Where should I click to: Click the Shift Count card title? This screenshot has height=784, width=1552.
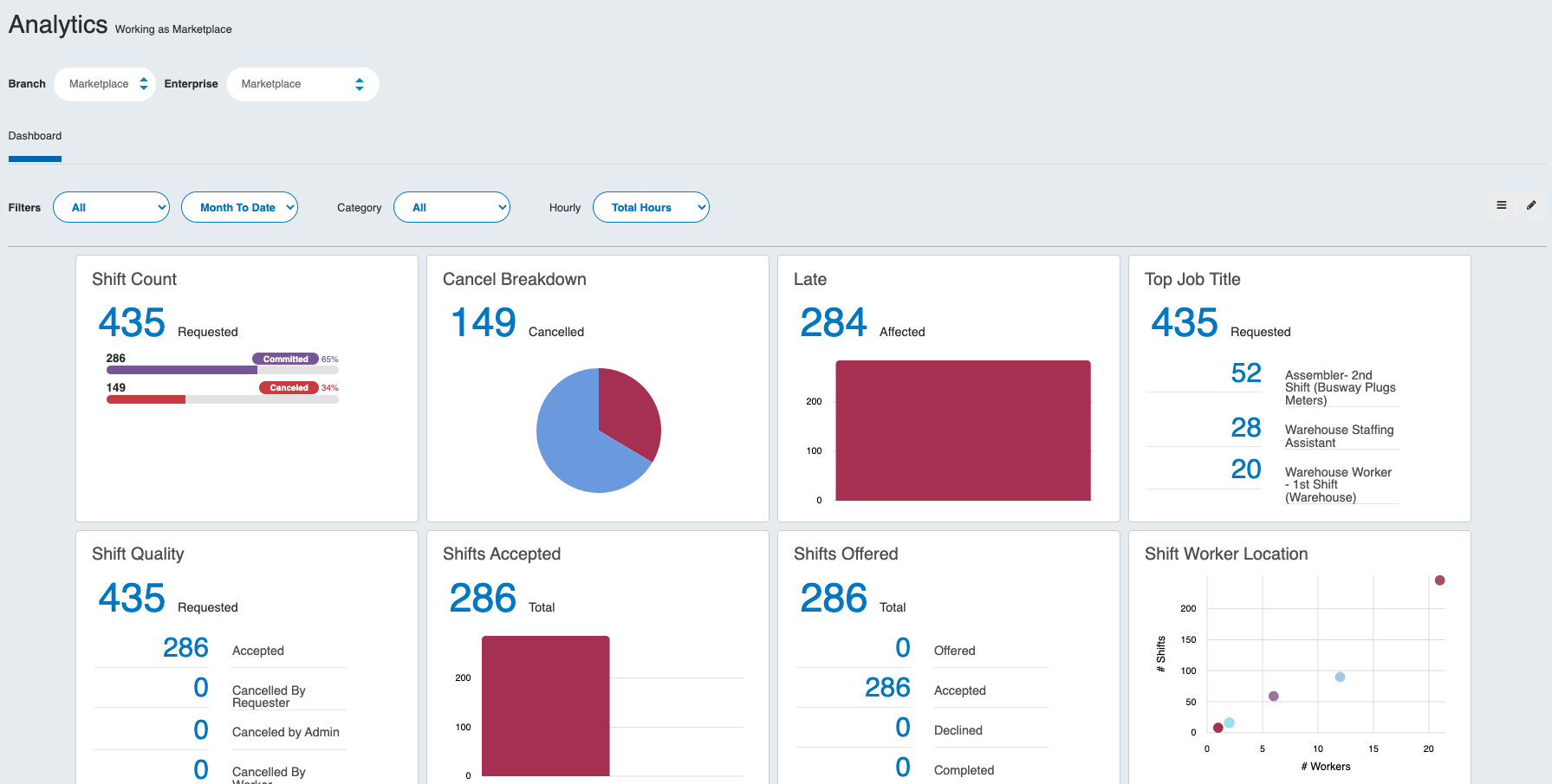click(134, 279)
